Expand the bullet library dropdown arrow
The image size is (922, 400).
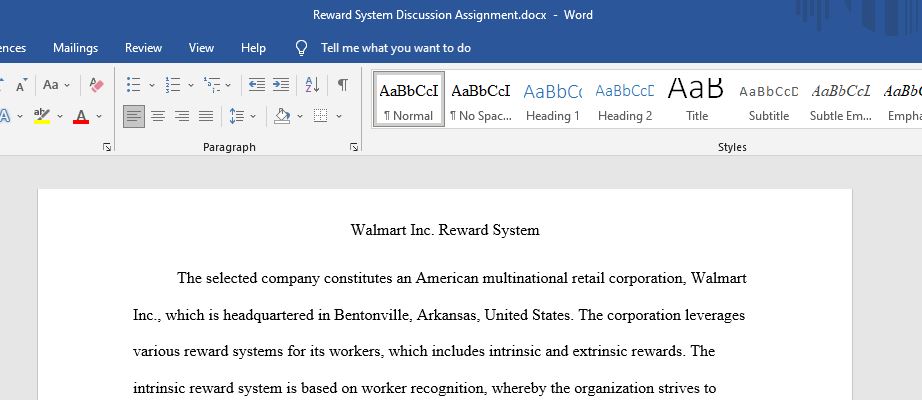152,85
